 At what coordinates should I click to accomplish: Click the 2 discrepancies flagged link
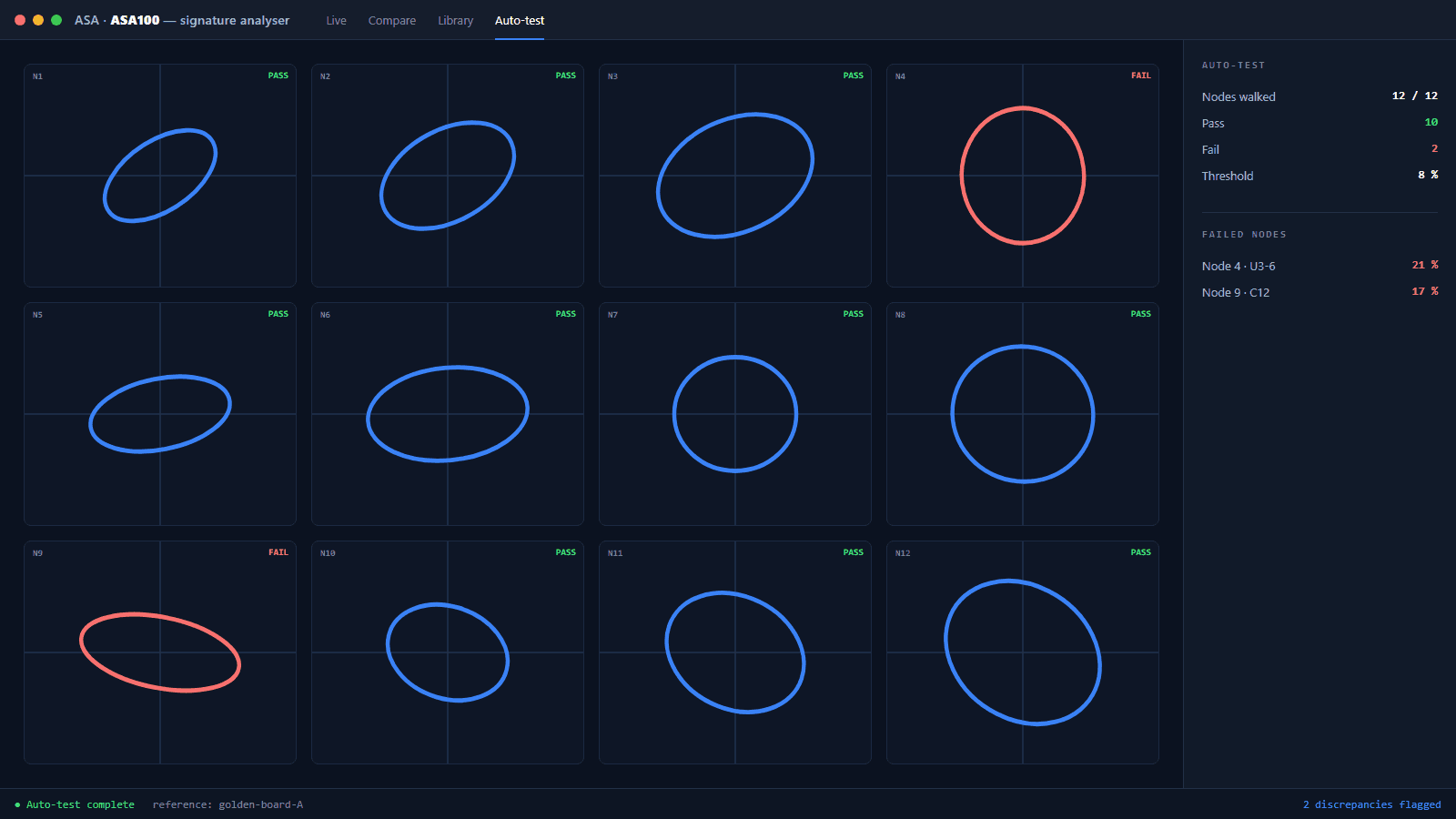pyautogui.click(x=1371, y=804)
